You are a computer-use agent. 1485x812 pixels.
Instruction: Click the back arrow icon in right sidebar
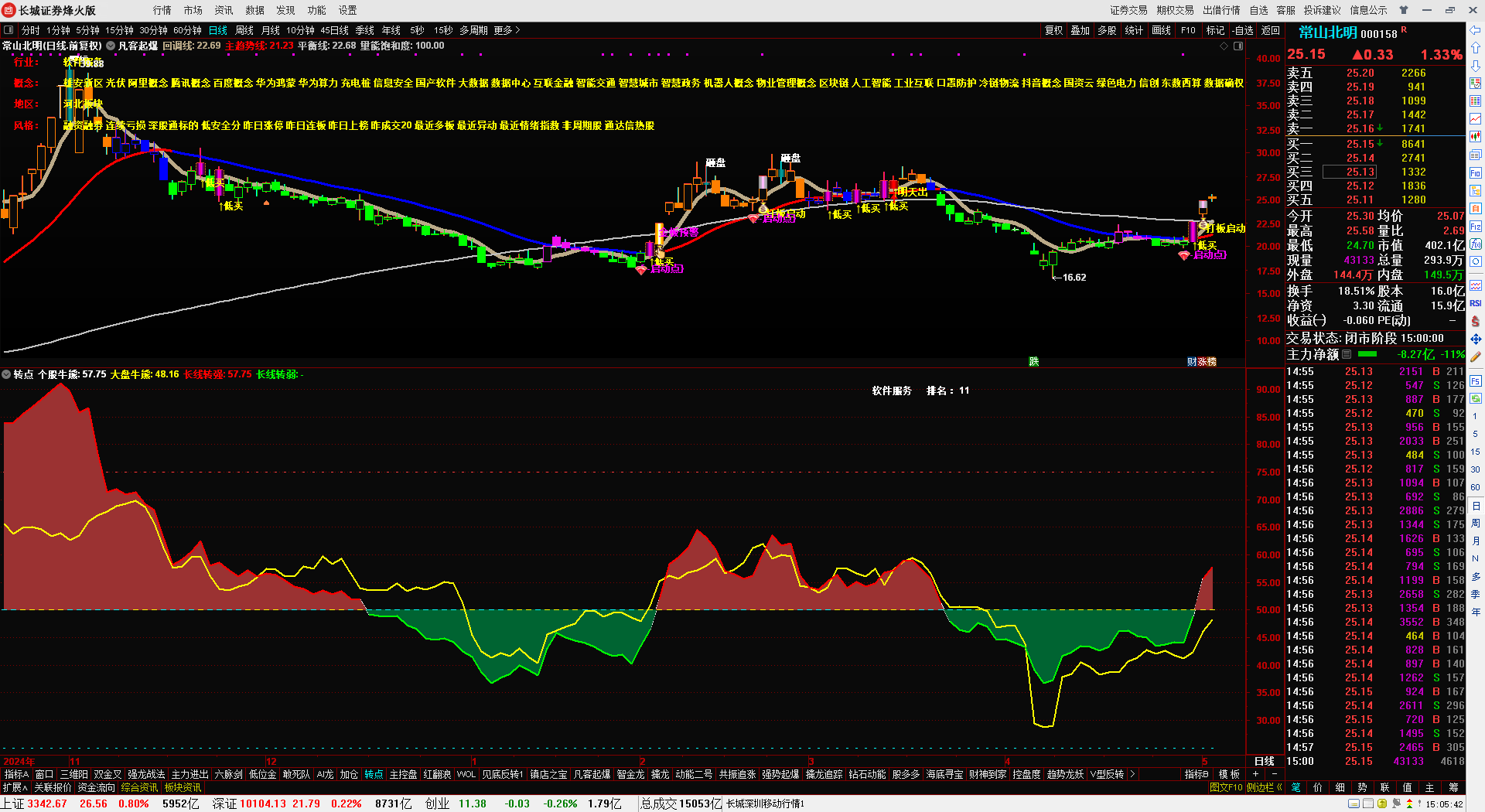coord(1476,31)
